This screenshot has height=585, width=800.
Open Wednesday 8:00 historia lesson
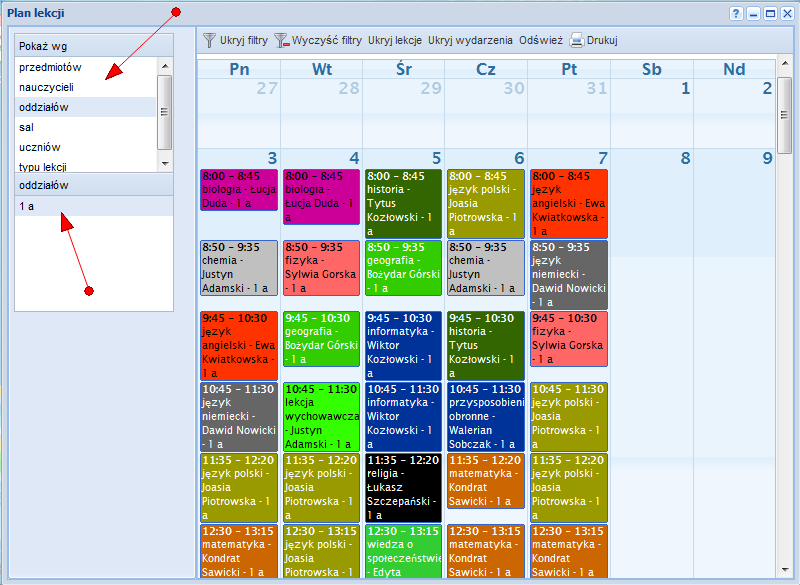click(x=404, y=204)
